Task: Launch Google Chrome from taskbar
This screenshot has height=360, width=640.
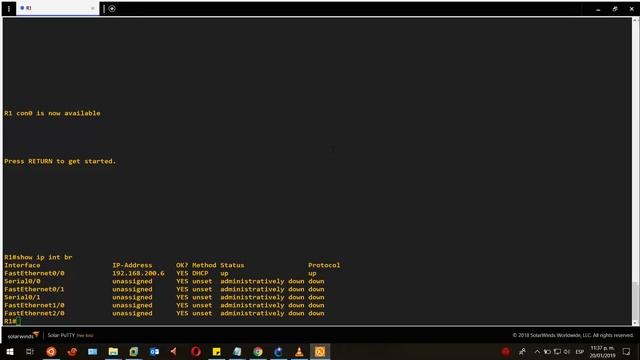Action: [x=258, y=351]
